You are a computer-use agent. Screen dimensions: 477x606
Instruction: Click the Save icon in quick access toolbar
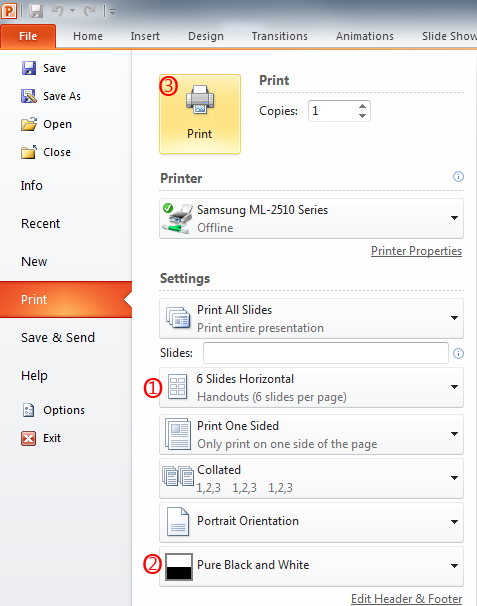click(x=36, y=11)
